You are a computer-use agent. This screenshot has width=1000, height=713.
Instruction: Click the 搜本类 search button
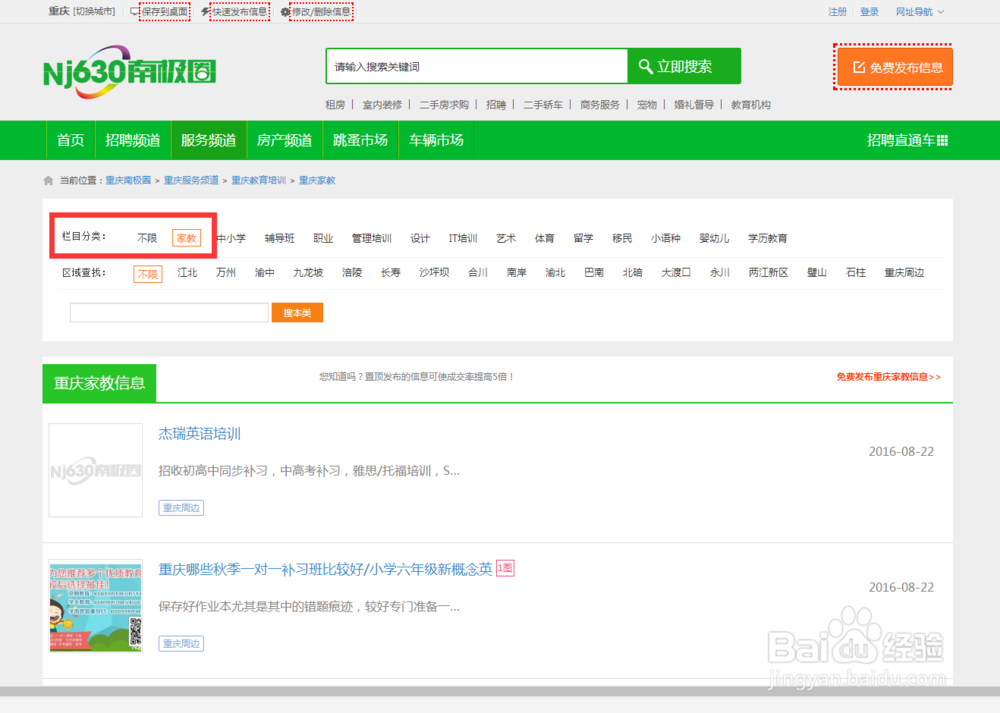tap(297, 312)
